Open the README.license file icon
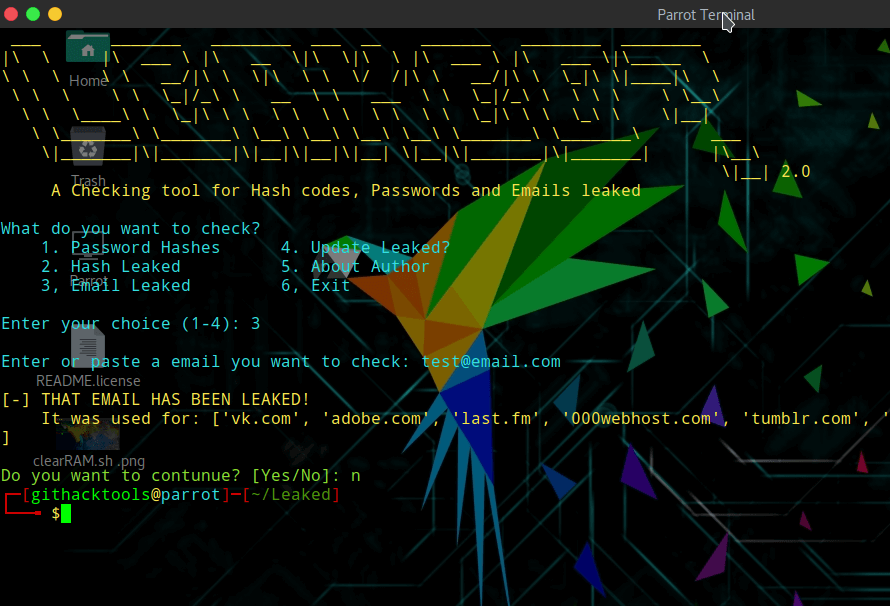The width and height of the screenshot is (890, 606). tap(88, 346)
